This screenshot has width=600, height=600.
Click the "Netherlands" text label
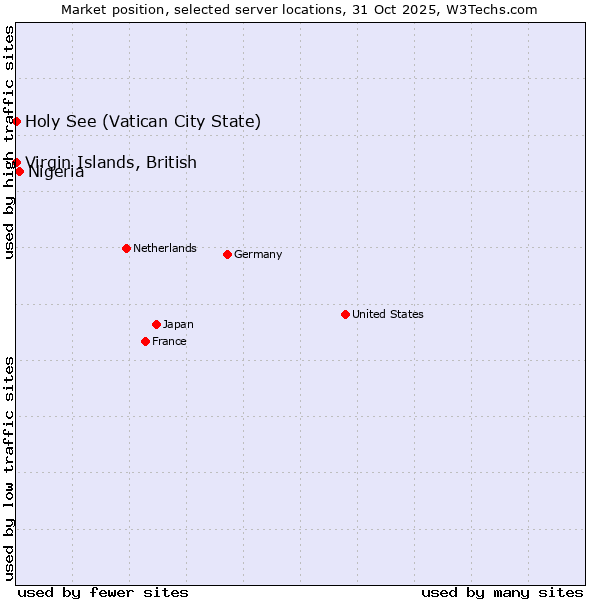tap(164, 248)
